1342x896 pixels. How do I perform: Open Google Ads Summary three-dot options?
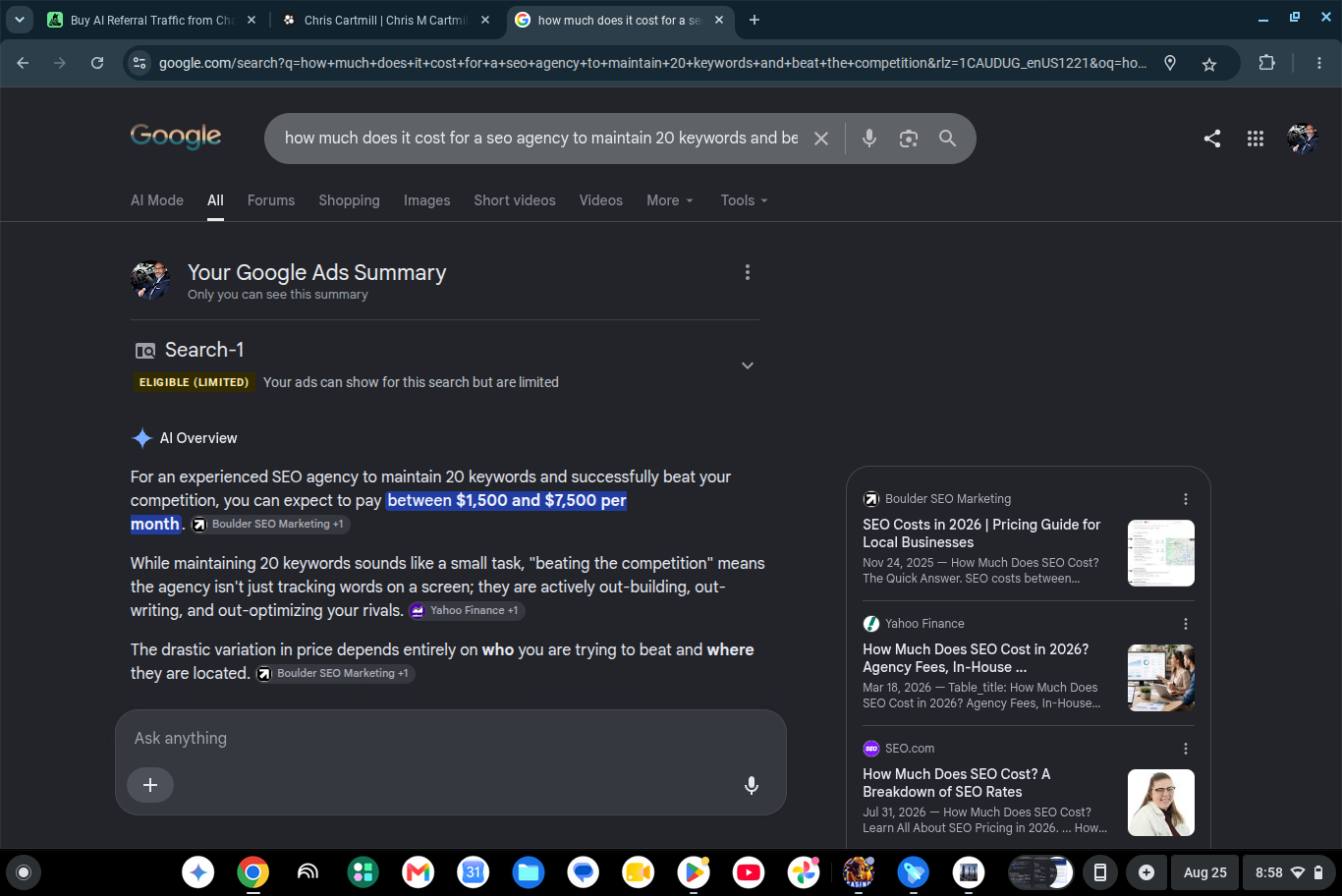click(x=748, y=272)
